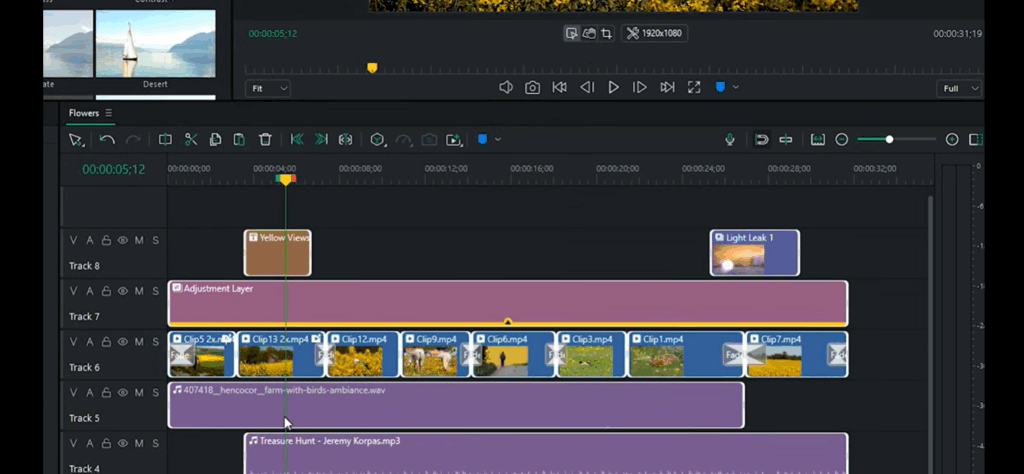Solo Track 4 using the S button

pos(155,443)
